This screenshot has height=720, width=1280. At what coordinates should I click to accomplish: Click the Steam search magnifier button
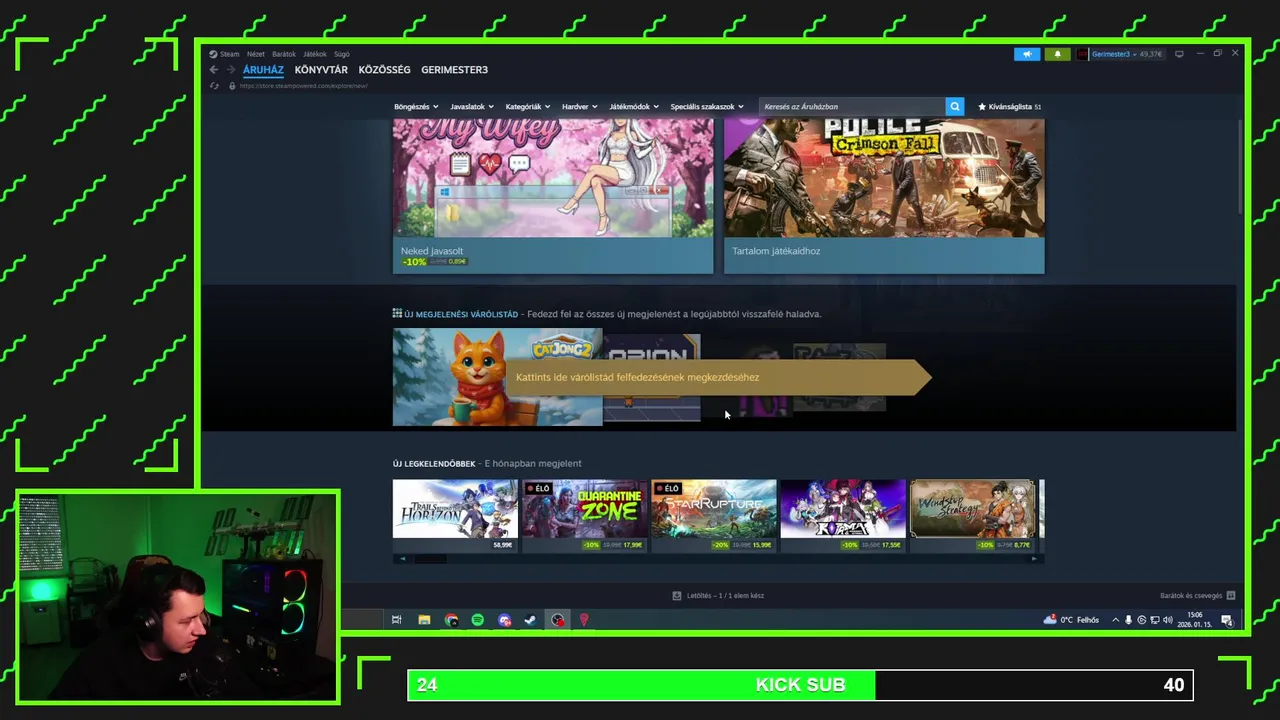coord(955,106)
